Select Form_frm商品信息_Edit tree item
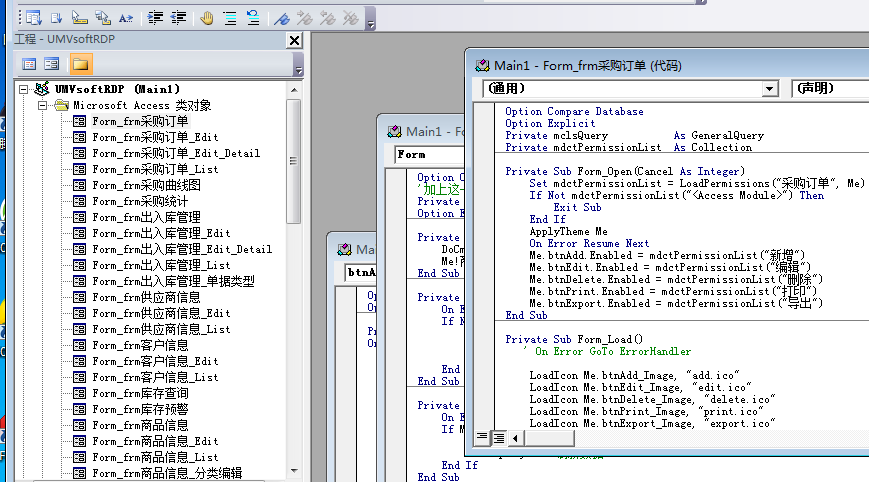The image size is (869, 482). coord(155,442)
